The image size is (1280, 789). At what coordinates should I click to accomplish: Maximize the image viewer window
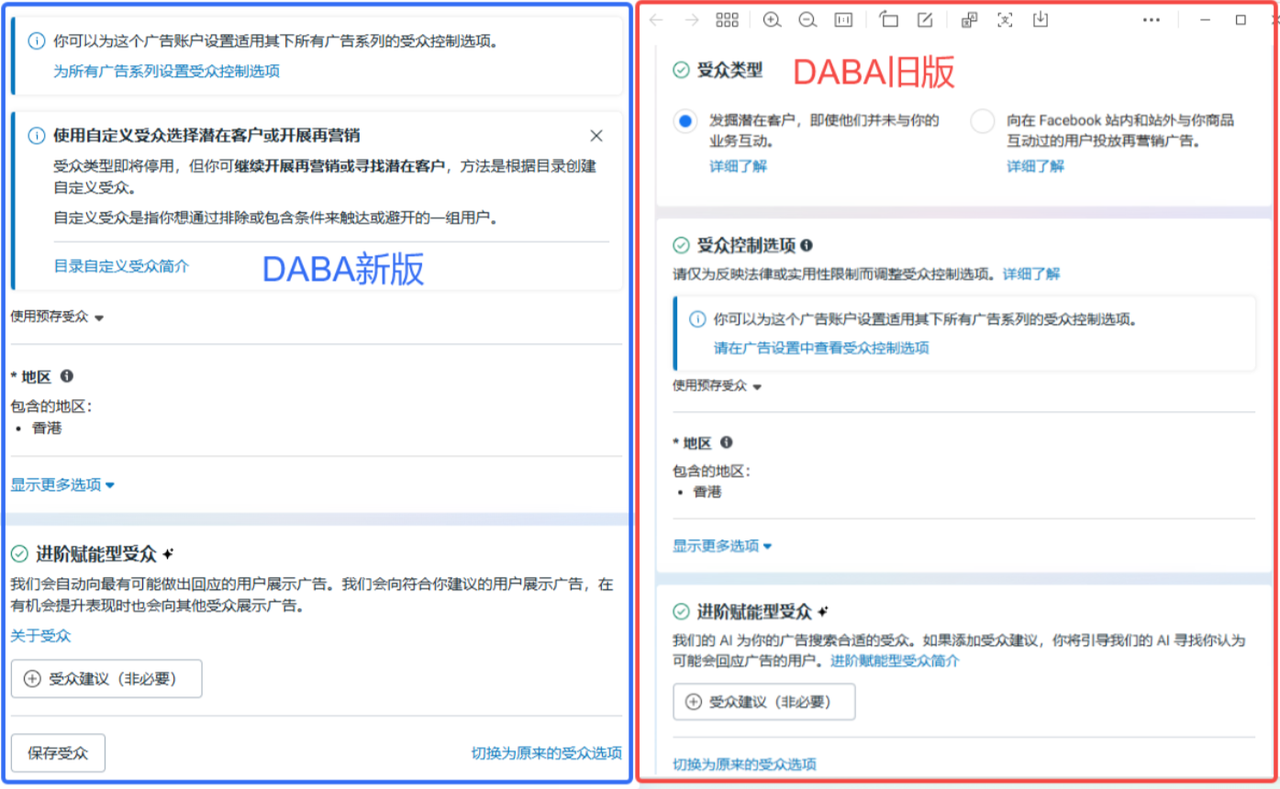coord(1241,20)
